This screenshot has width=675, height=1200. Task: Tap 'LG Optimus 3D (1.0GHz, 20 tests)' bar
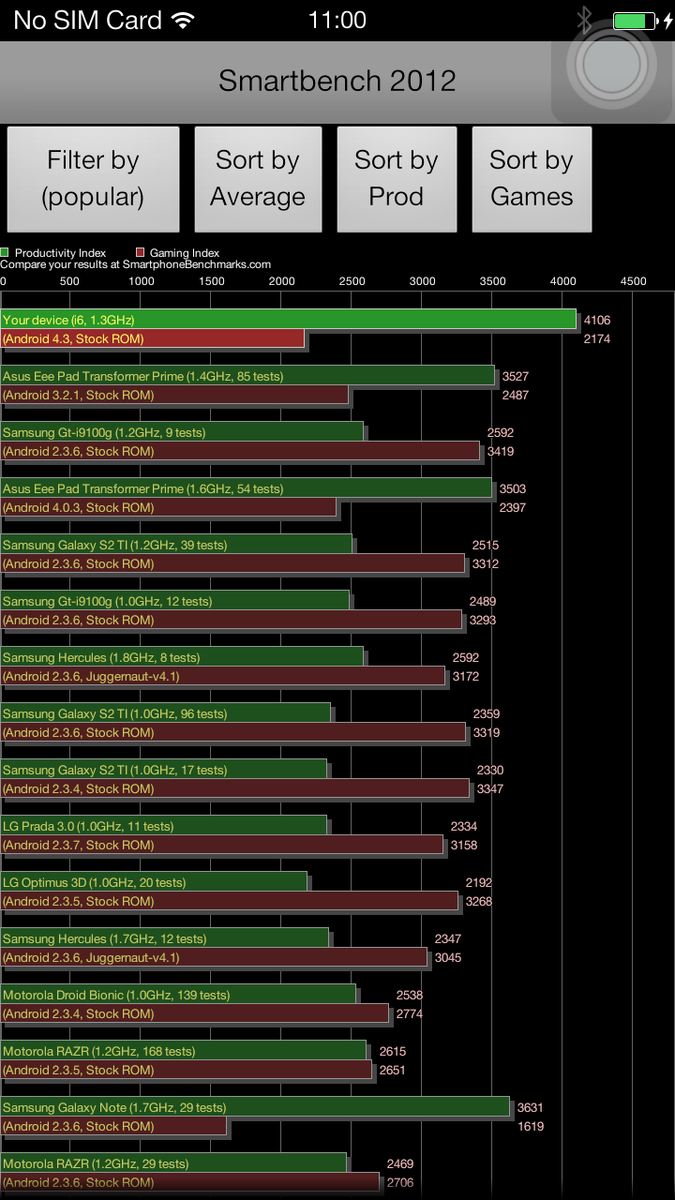[154, 882]
